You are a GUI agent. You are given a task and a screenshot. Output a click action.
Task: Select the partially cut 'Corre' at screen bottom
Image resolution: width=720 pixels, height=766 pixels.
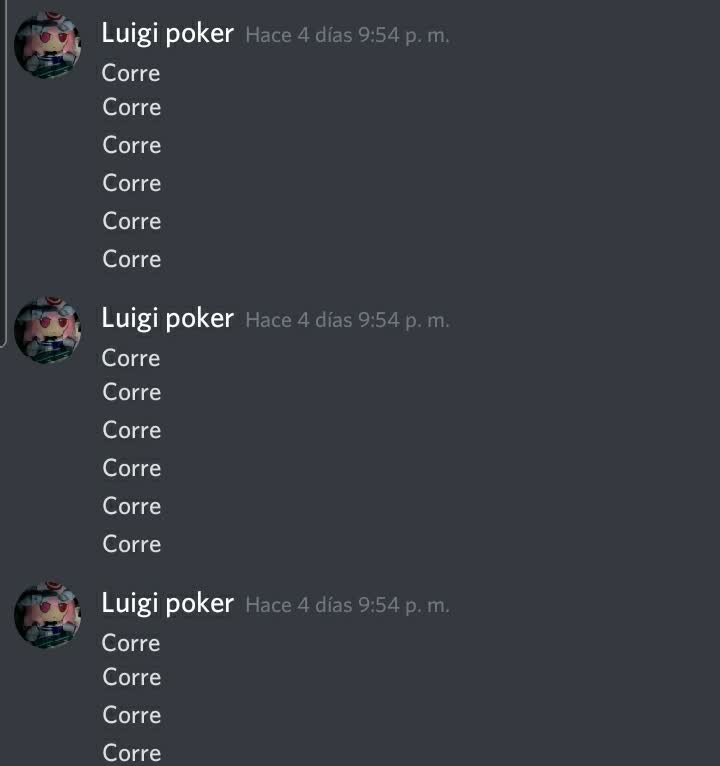[x=132, y=753]
